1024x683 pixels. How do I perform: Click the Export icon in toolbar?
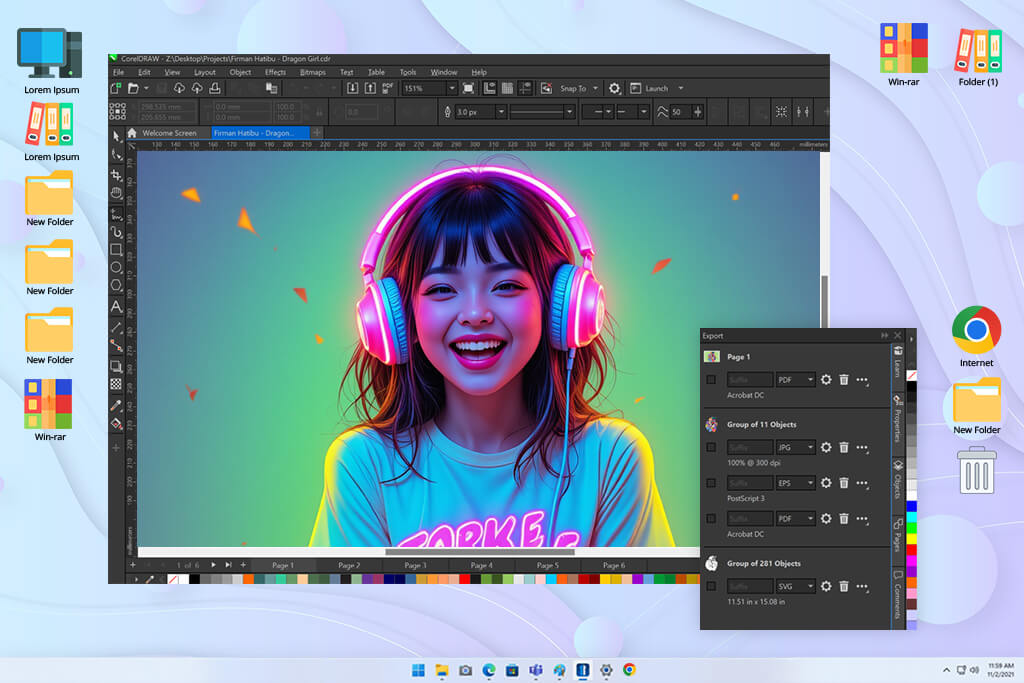[370, 88]
